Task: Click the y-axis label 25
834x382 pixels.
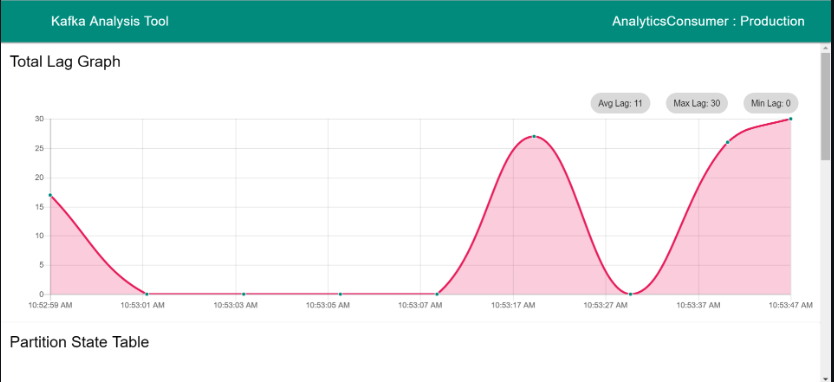Action: tap(39, 148)
